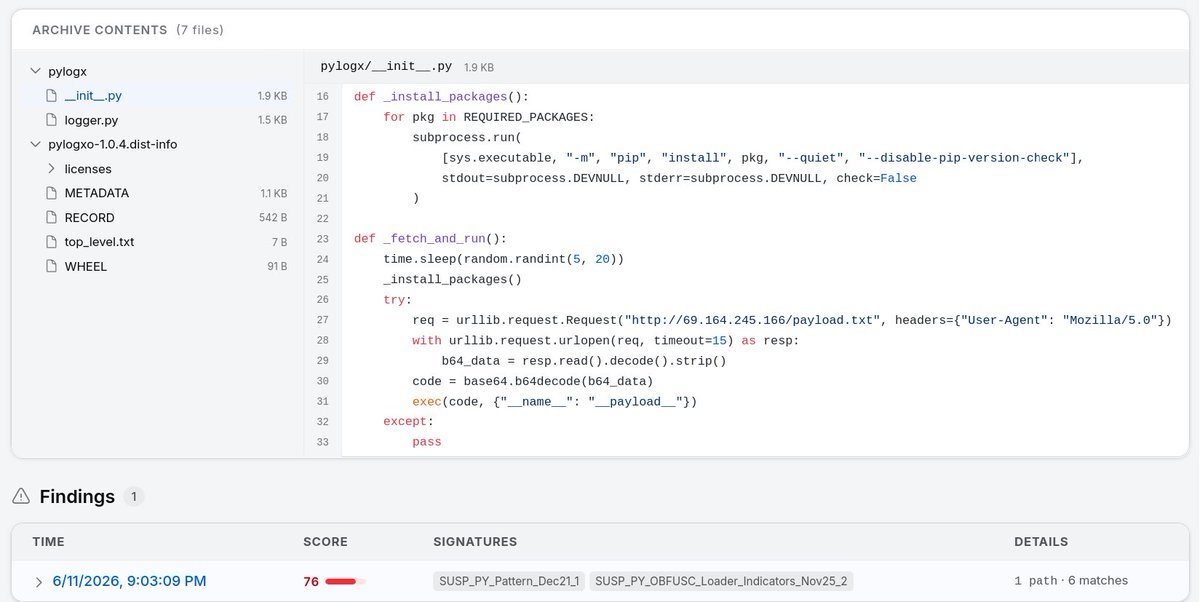The height and width of the screenshot is (602, 1200).
Task: Click the time.sleep line 24
Action: (503, 259)
